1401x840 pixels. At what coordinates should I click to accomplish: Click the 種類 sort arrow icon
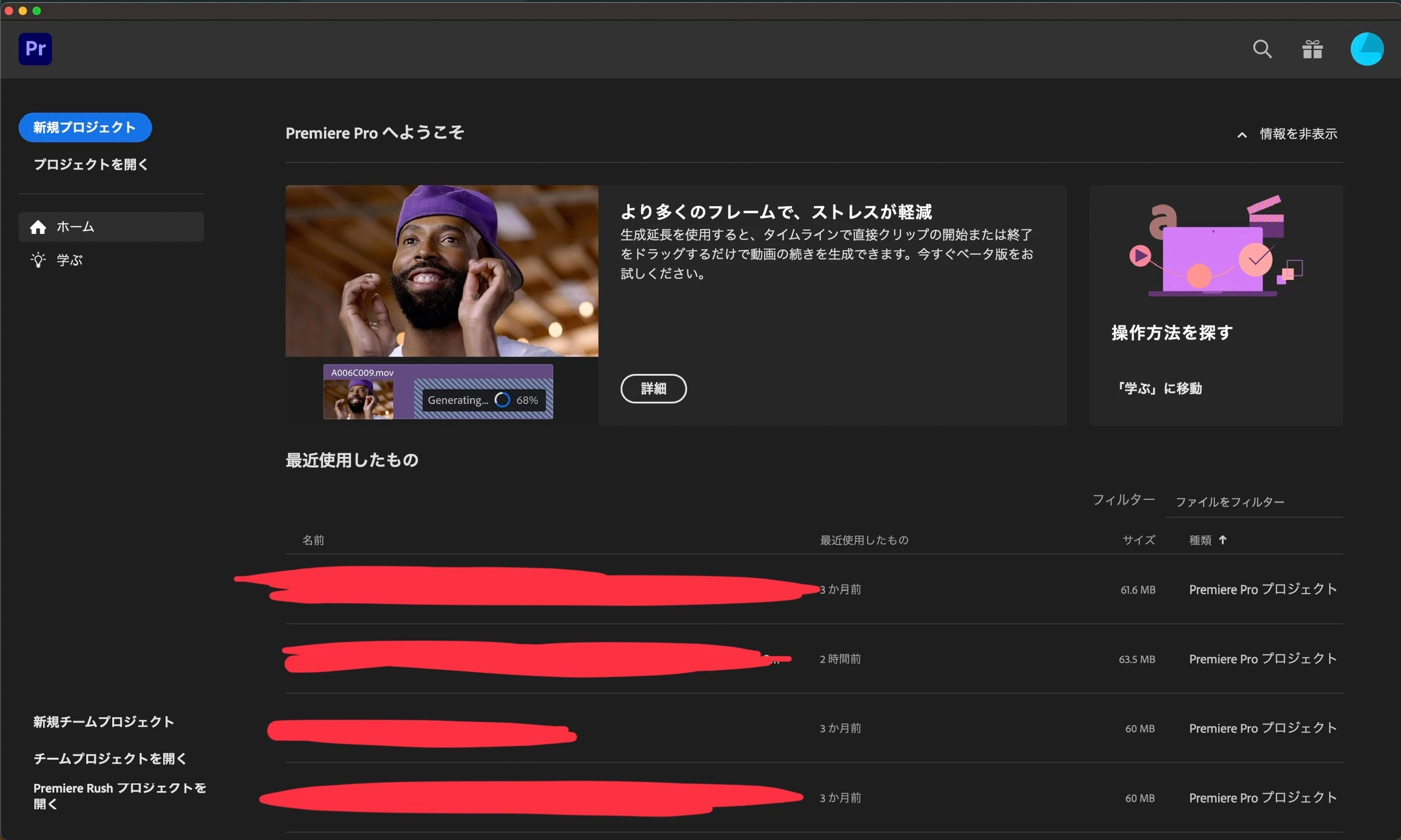1223,540
